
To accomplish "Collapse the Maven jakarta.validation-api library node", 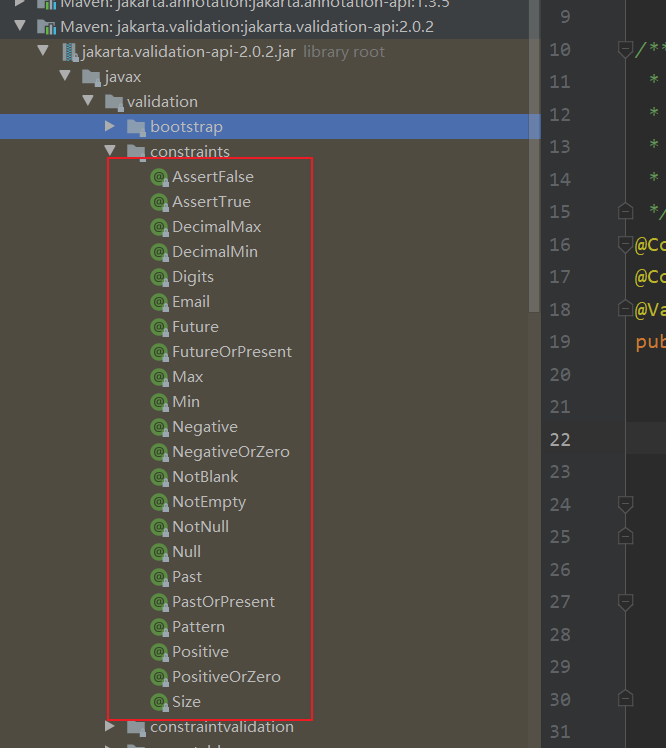I will 20,26.
